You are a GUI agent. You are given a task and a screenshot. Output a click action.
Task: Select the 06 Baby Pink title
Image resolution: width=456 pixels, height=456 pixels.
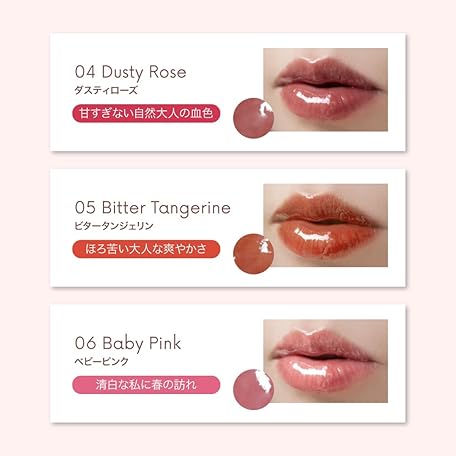point(128,343)
